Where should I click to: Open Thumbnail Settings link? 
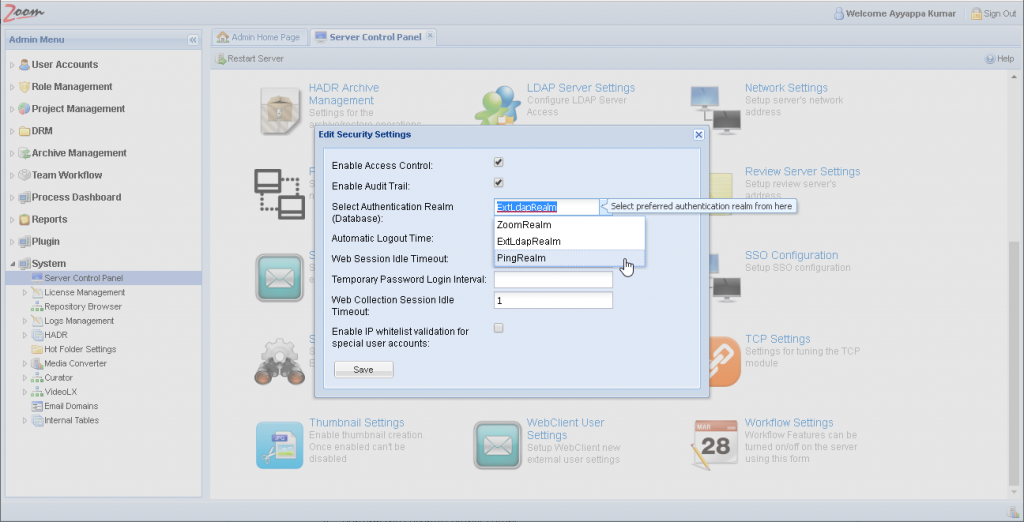click(357, 423)
